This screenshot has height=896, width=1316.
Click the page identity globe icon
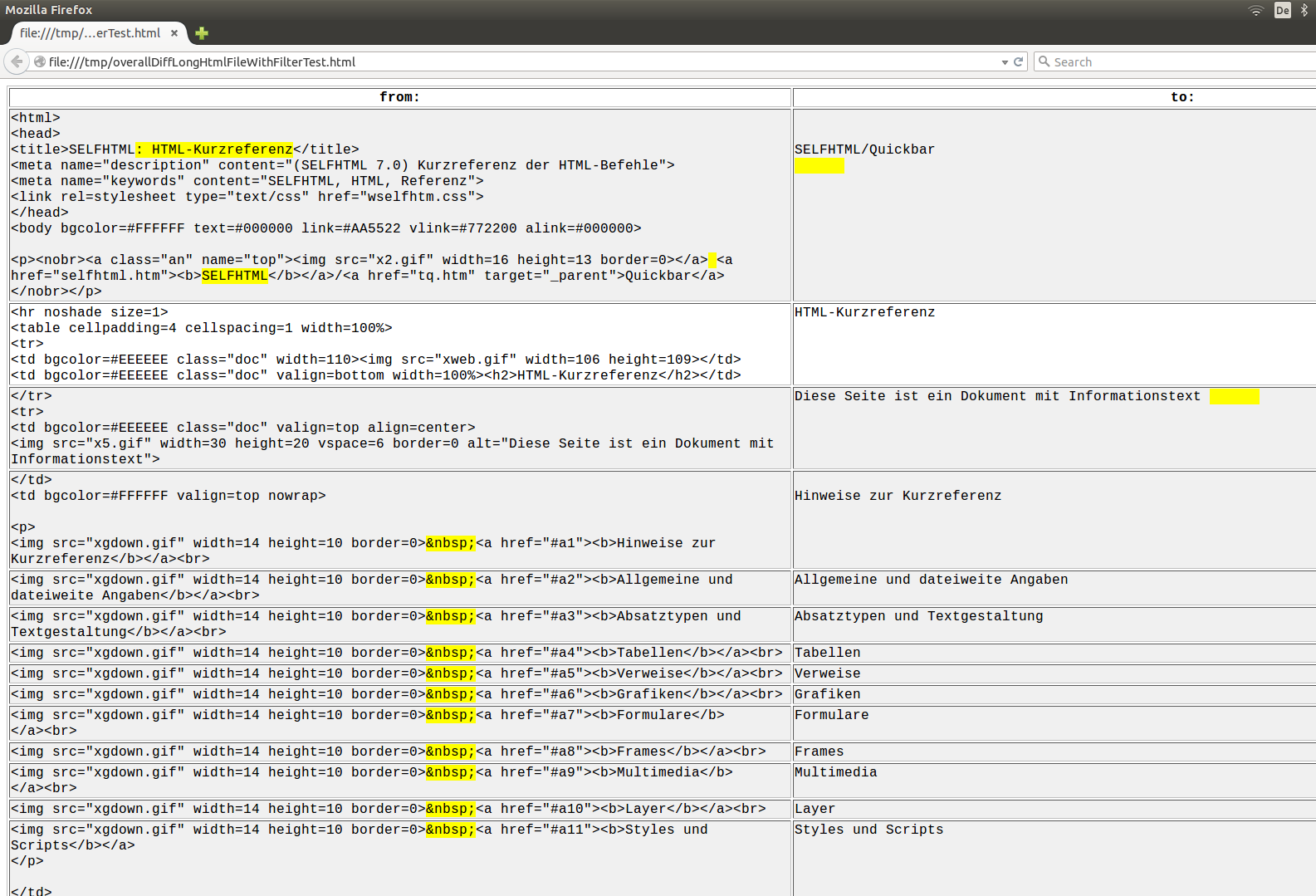click(39, 61)
